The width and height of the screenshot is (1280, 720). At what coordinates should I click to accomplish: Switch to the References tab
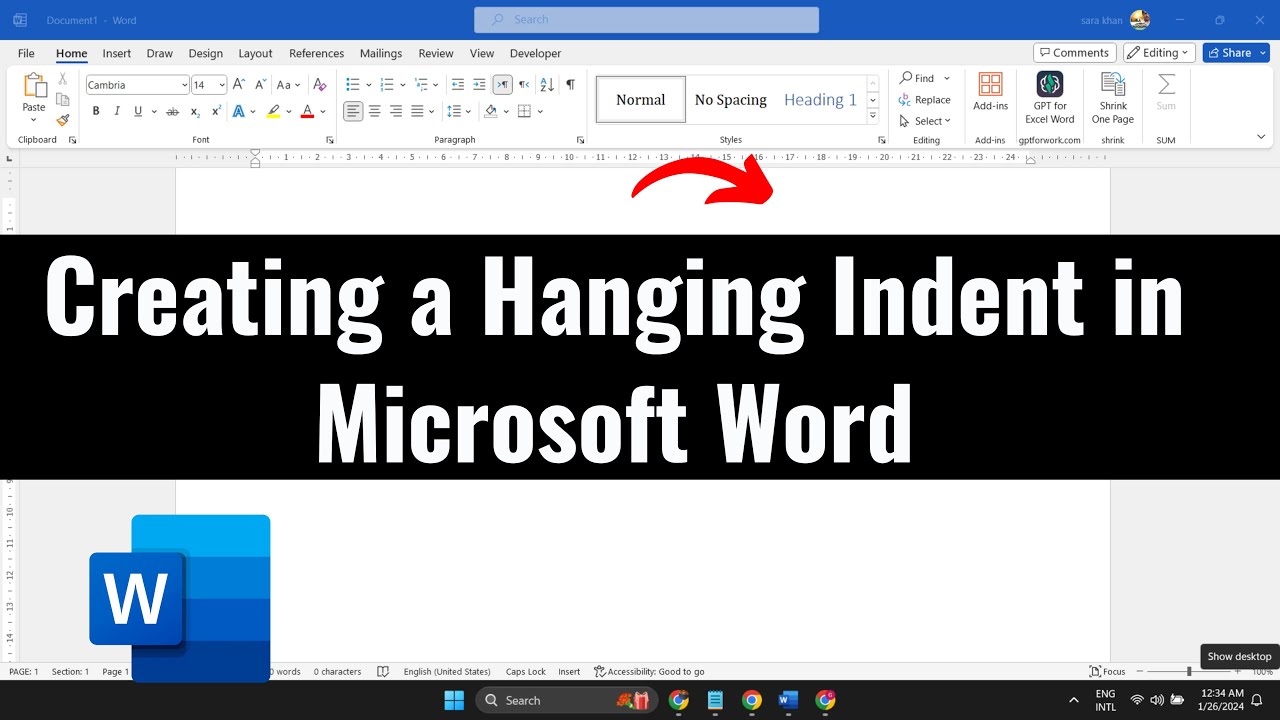point(316,53)
